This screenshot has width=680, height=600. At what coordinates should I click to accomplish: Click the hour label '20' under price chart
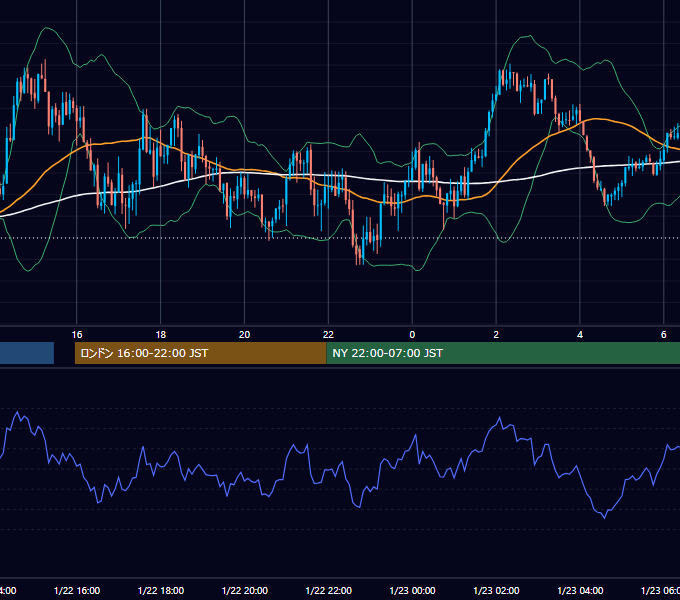[245, 335]
